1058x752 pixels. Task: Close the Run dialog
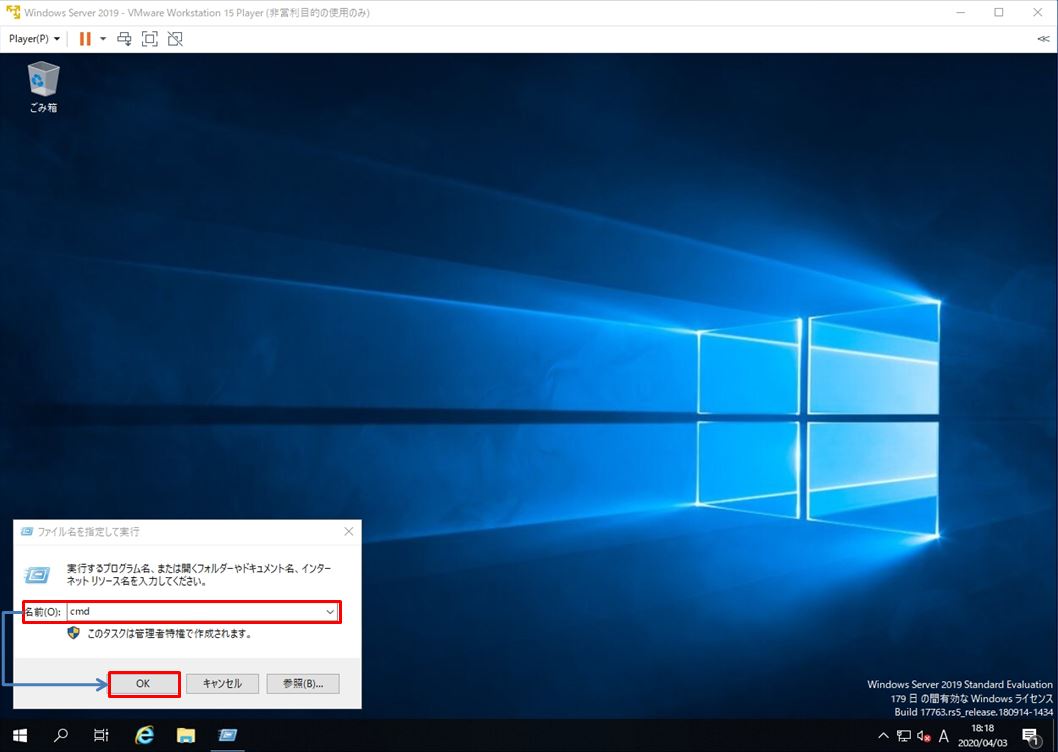[349, 532]
